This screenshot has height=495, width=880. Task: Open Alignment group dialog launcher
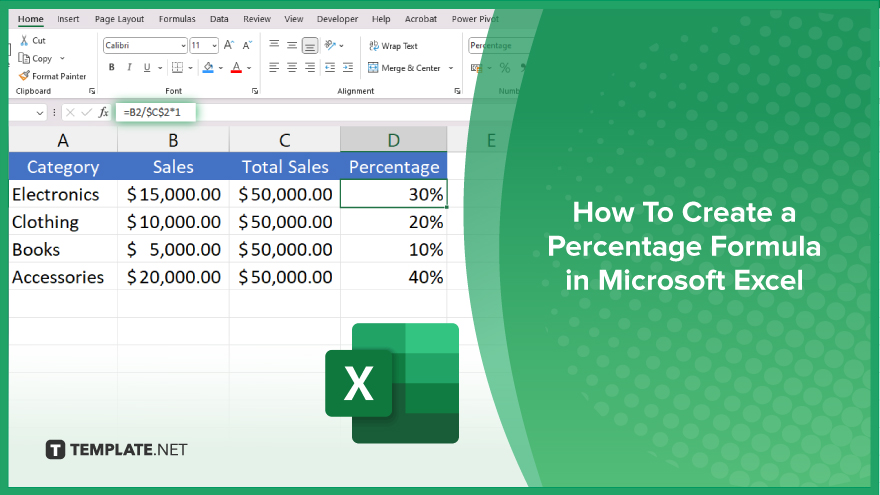(x=457, y=91)
